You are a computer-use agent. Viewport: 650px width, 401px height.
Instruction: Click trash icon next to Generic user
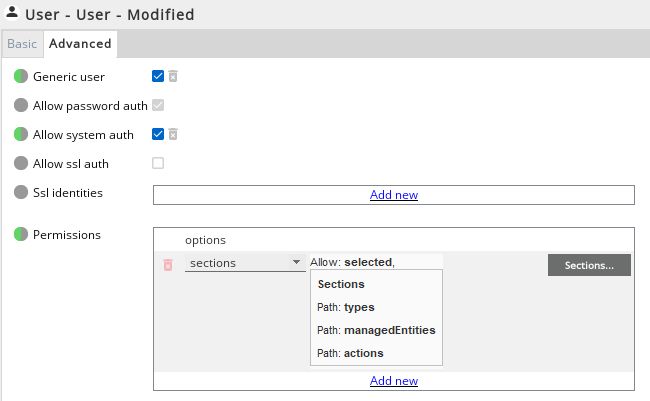click(x=173, y=76)
